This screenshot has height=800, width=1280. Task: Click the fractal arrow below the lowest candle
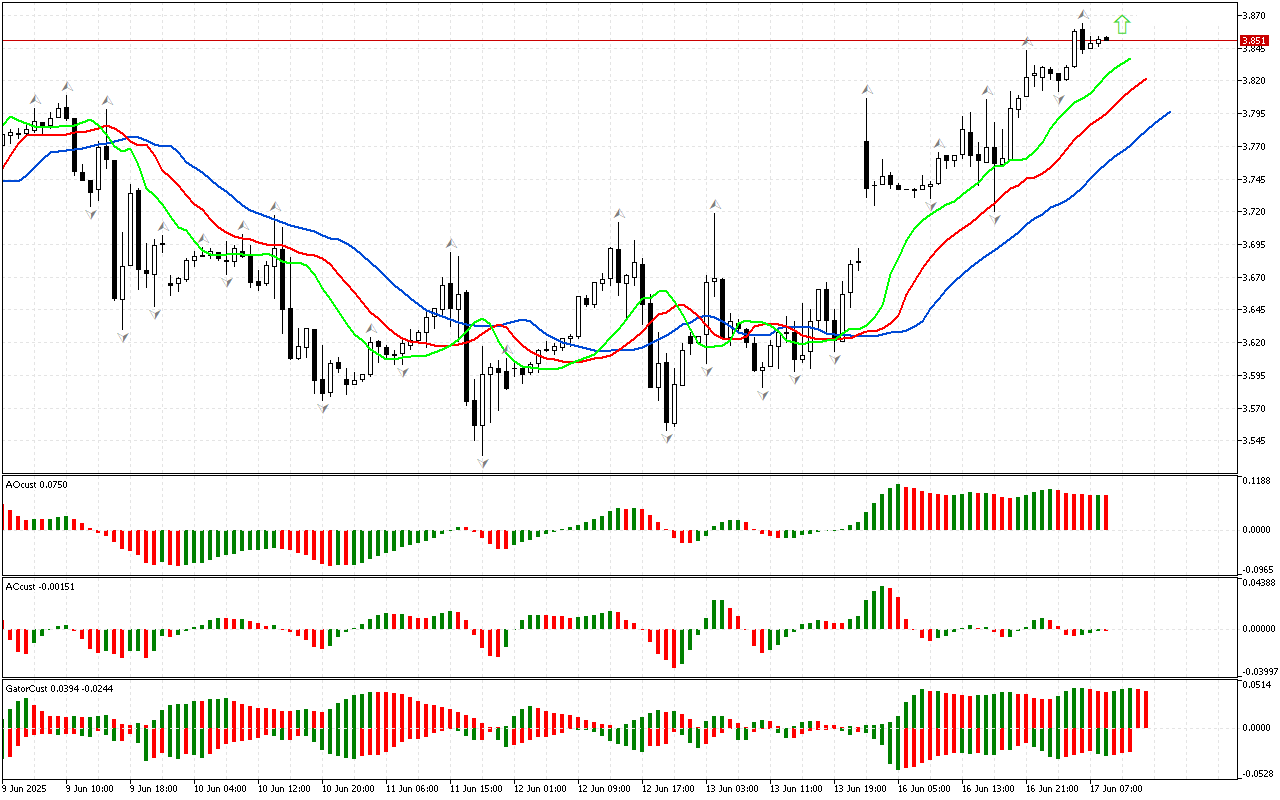pos(483,462)
